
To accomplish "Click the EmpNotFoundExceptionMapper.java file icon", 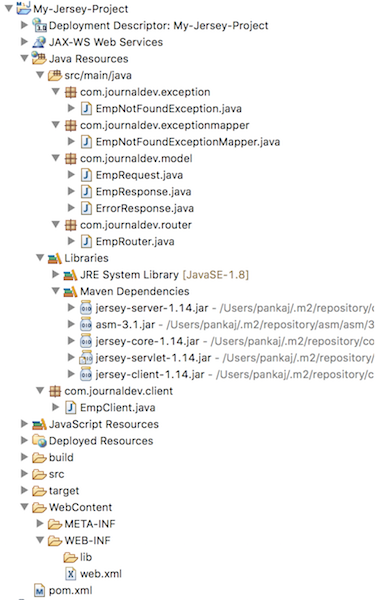I will tap(86, 142).
